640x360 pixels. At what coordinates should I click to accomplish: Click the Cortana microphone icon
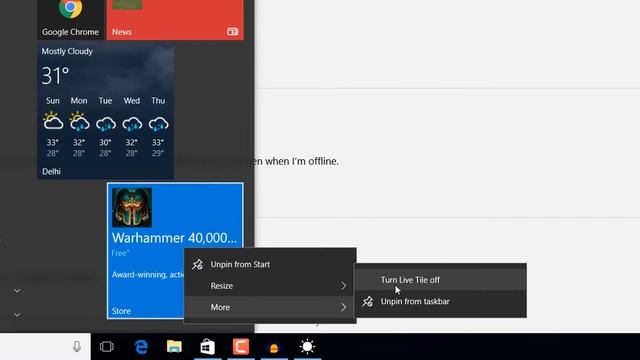tap(77, 347)
